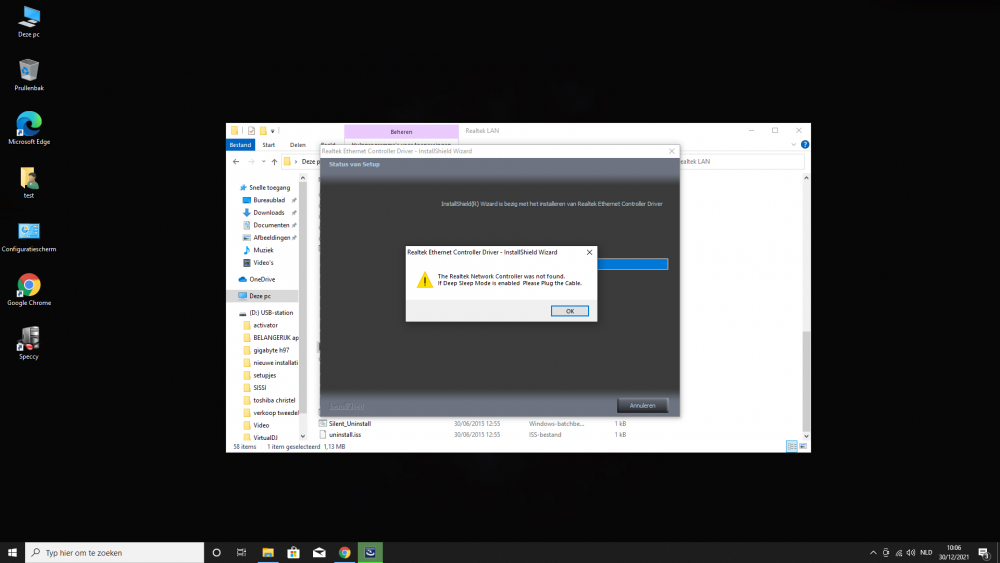Open Configuratiescherm desktop icon
Image resolution: width=1000 pixels, height=563 pixels.
(29, 237)
